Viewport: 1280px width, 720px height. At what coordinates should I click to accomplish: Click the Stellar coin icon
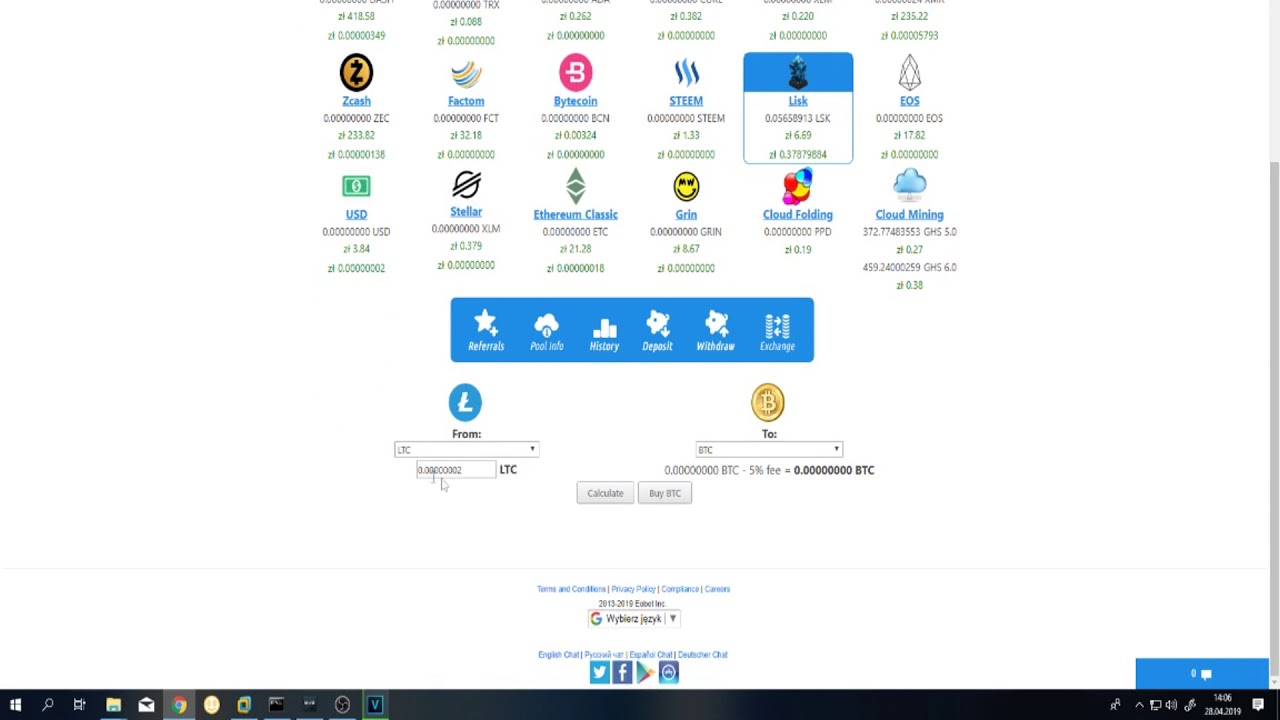click(466, 185)
